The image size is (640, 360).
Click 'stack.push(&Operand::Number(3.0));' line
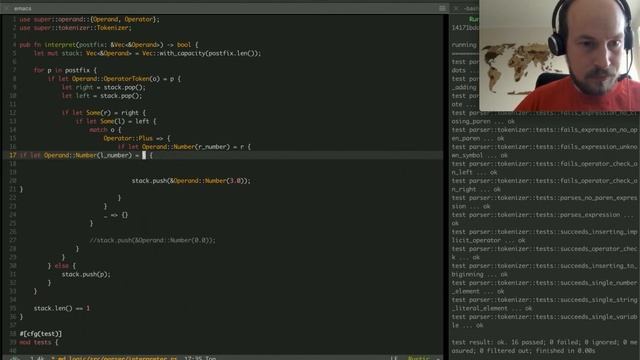(x=191, y=181)
